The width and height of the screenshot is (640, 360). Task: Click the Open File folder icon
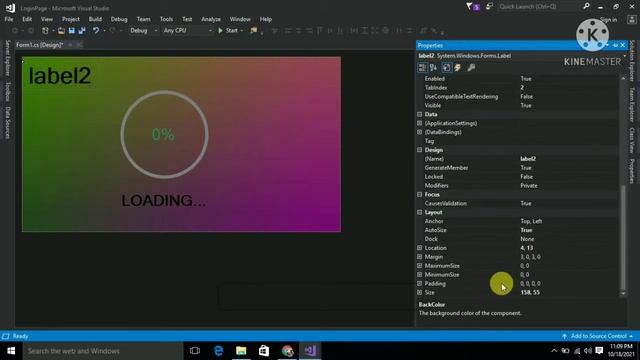pos(61,31)
